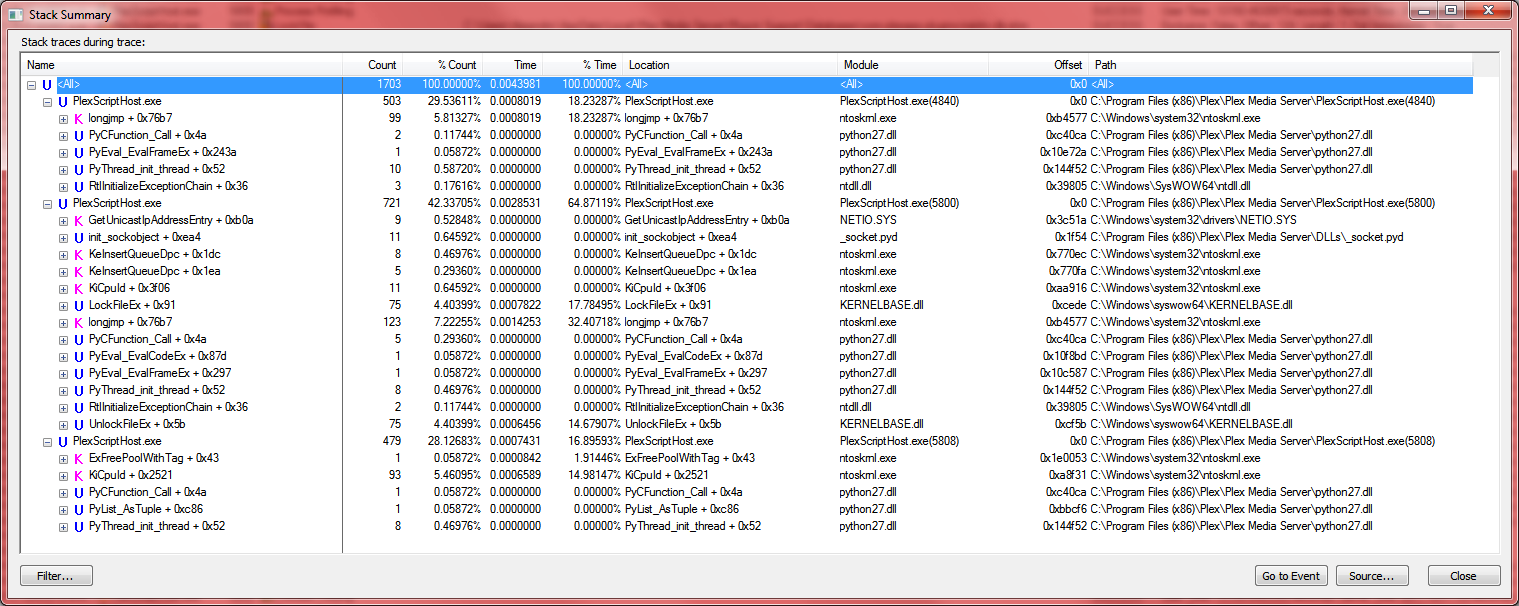Collapse the PlexScriptHost.exe(5800) process node
1519x606 pixels.
47,203
